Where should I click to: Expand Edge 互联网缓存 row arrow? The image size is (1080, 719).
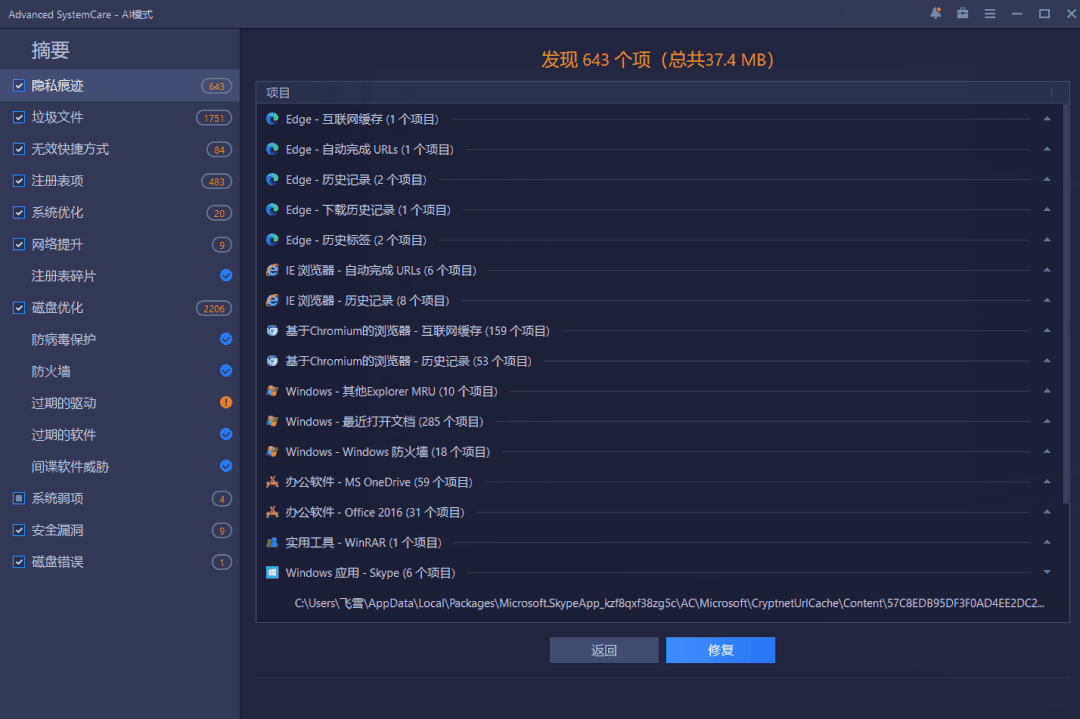pyautogui.click(x=1047, y=119)
